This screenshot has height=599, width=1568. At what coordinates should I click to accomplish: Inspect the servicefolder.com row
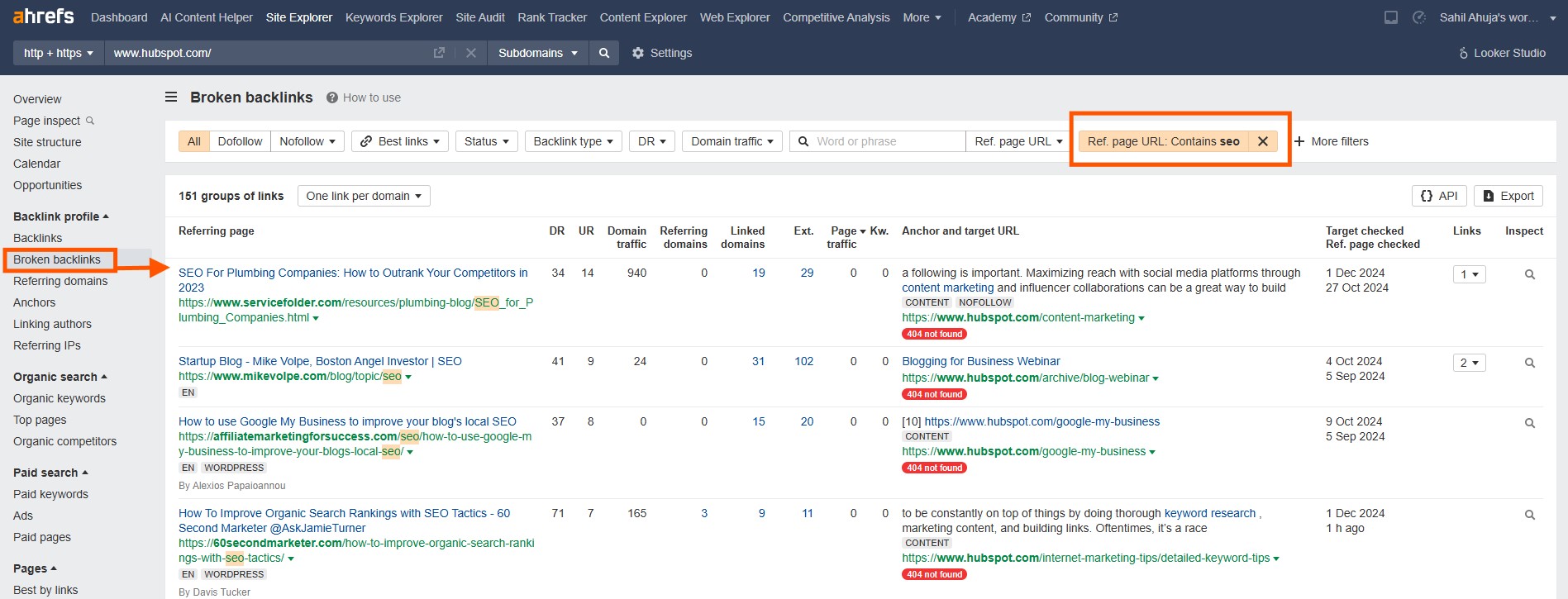point(1530,274)
